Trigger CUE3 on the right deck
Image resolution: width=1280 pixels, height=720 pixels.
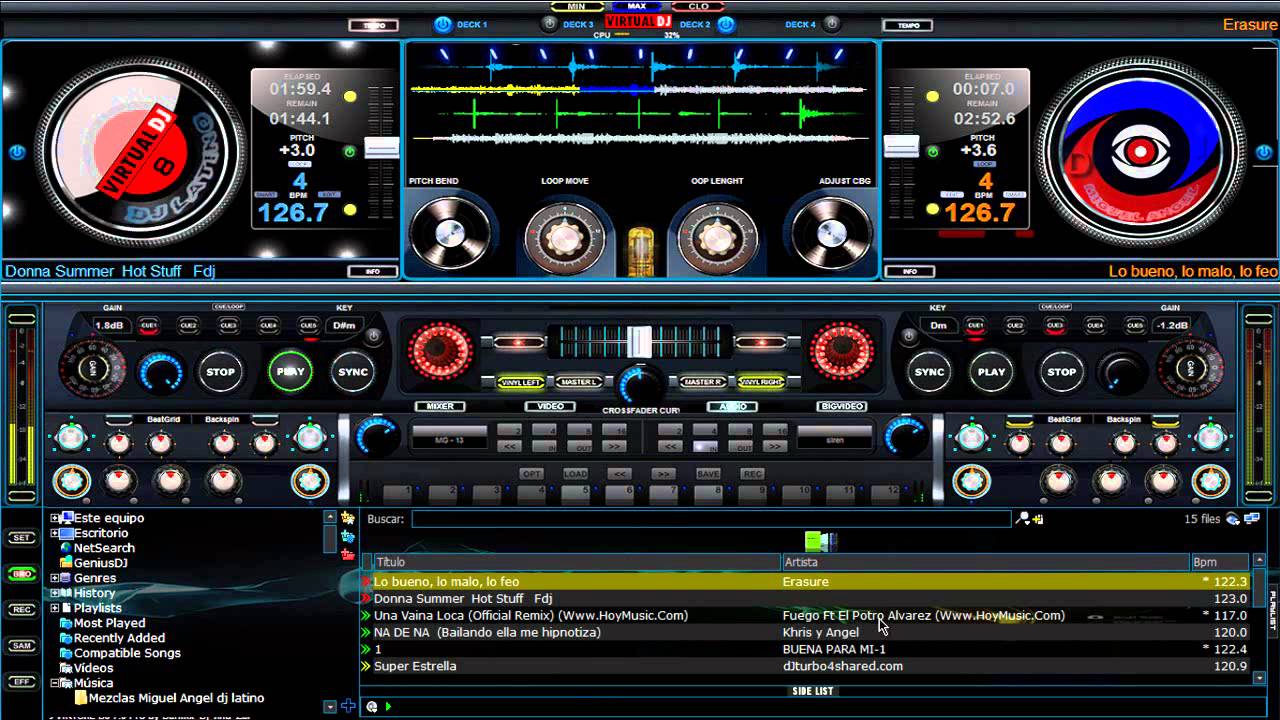[1055, 325]
